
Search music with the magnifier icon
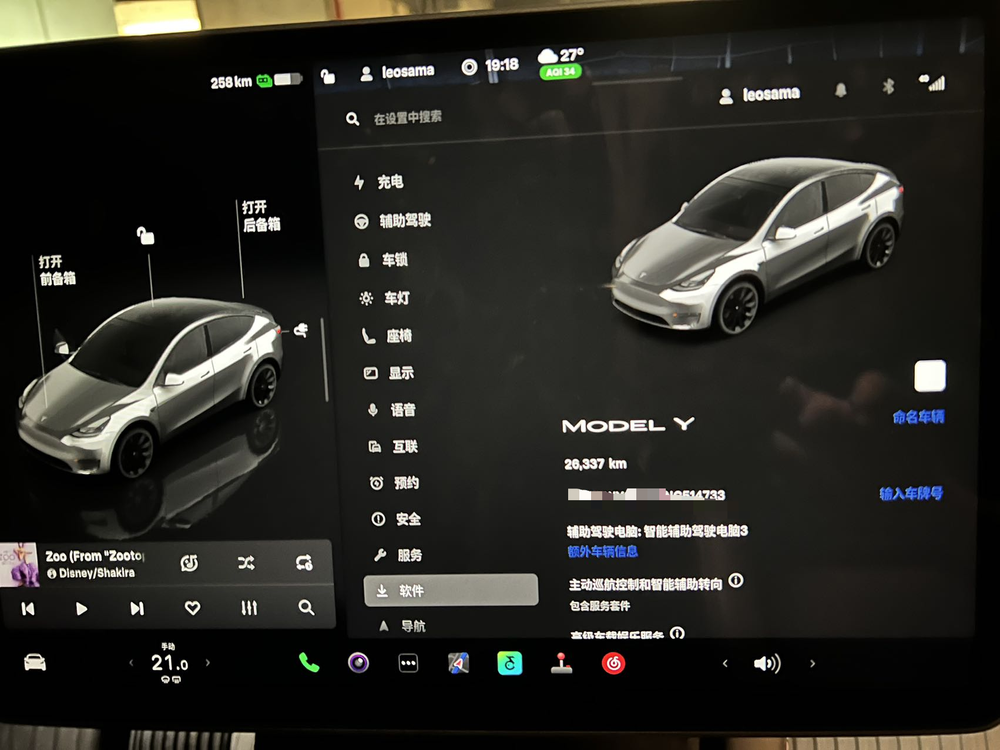pos(306,608)
